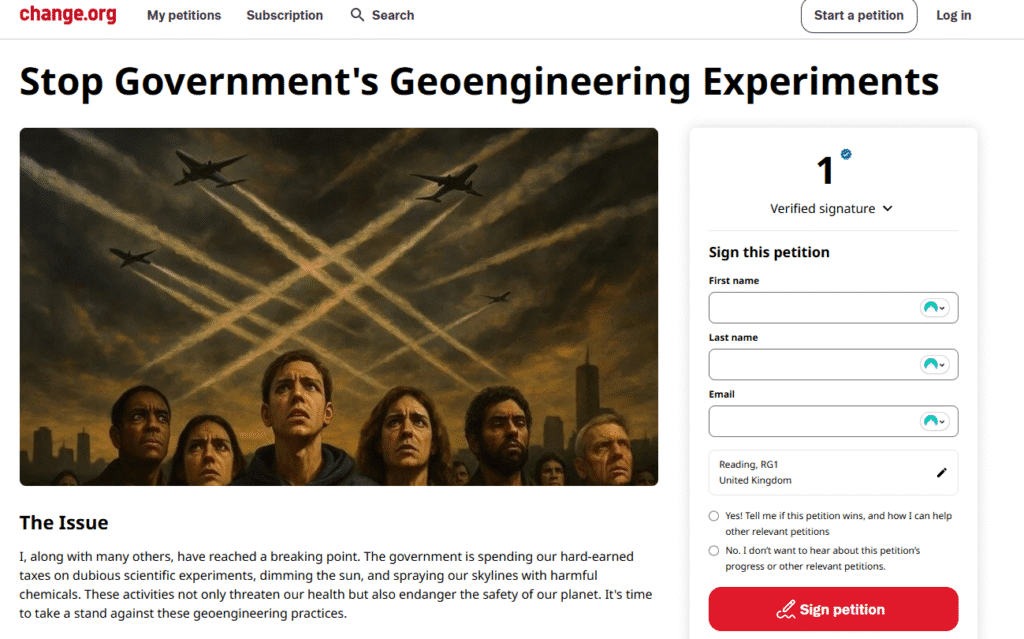1024x639 pixels.
Task: Click the password manager icon in Last name
Action: coord(934,365)
